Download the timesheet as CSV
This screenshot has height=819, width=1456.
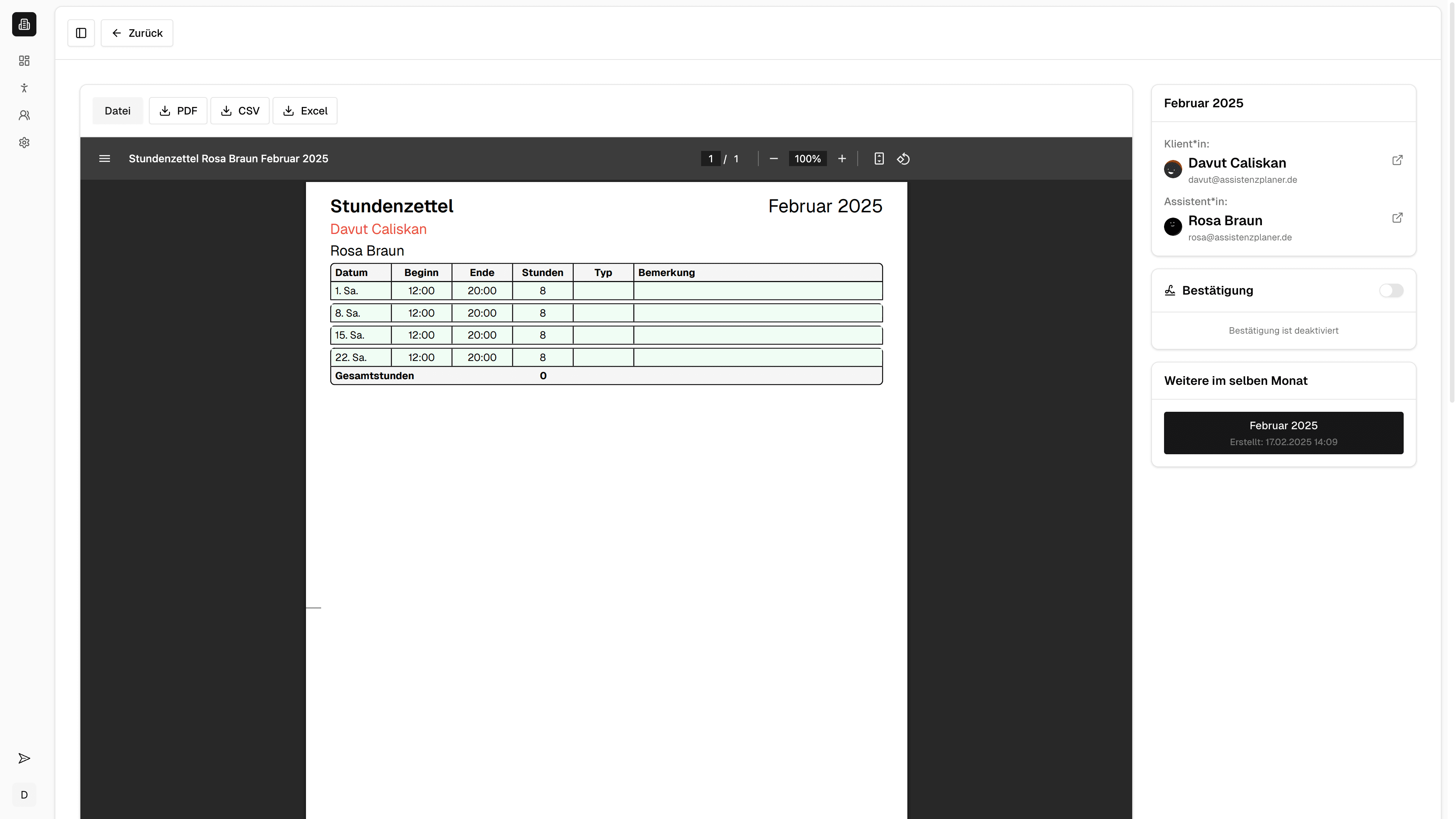pos(240,111)
